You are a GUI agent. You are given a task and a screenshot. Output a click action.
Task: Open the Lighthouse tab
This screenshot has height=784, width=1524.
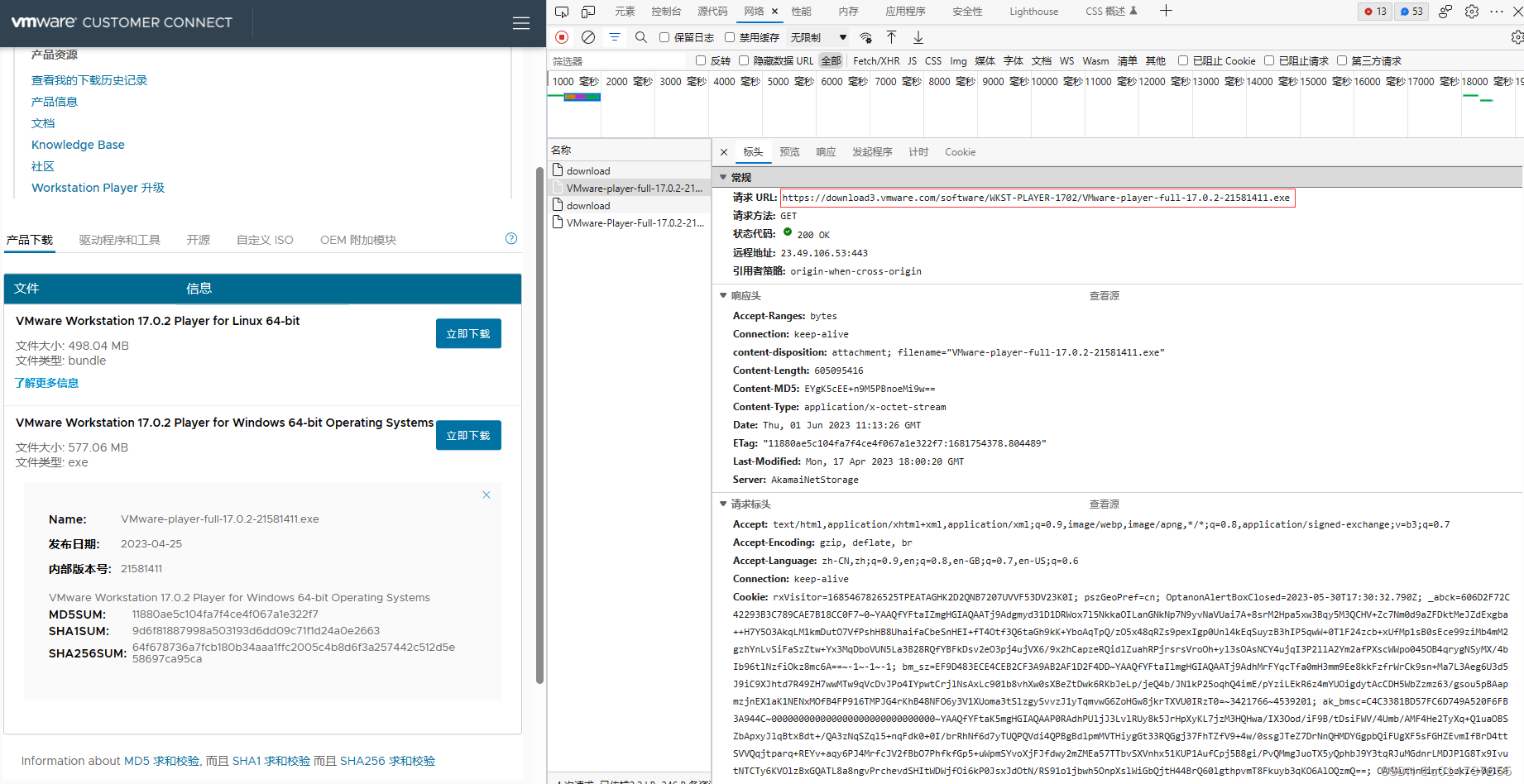pyautogui.click(x=1033, y=12)
